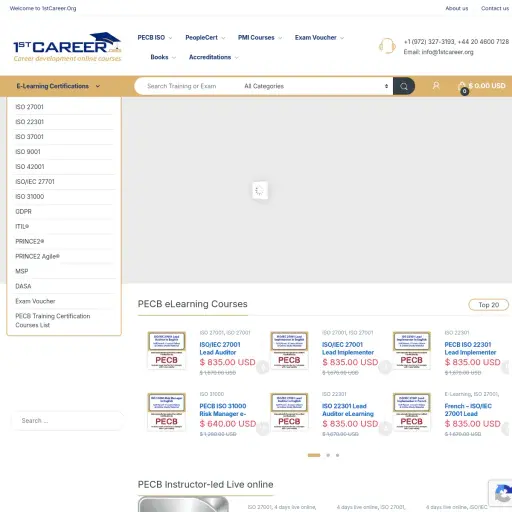Expand the PECB ISO menu
This screenshot has height=512, width=512.
pos(155,38)
